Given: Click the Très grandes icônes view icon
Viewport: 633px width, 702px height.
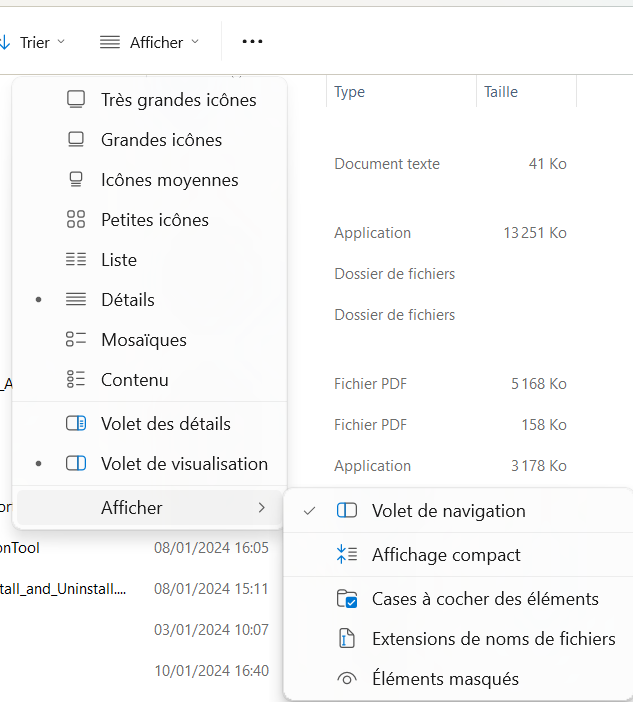Looking at the screenshot, I should click(x=76, y=100).
